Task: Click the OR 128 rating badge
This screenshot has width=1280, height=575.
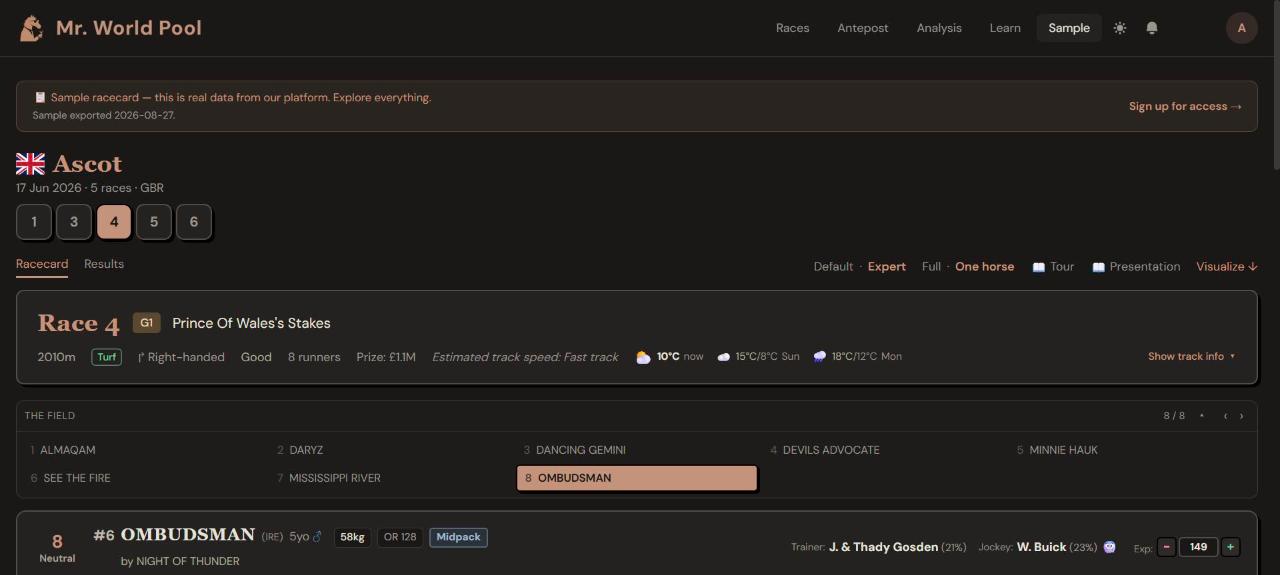Action: [x=400, y=537]
